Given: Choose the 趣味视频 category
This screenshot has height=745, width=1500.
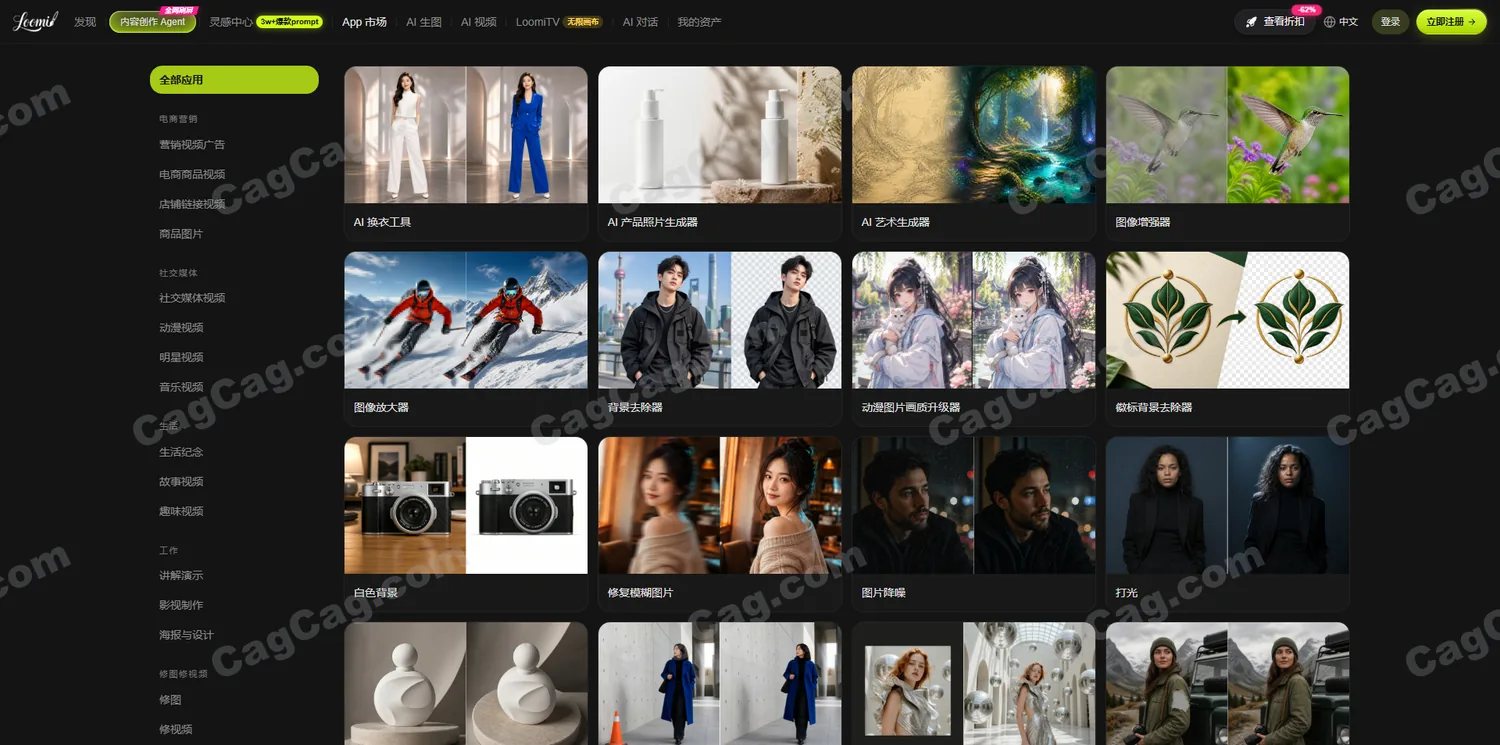Looking at the screenshot, I should (181, 511).
